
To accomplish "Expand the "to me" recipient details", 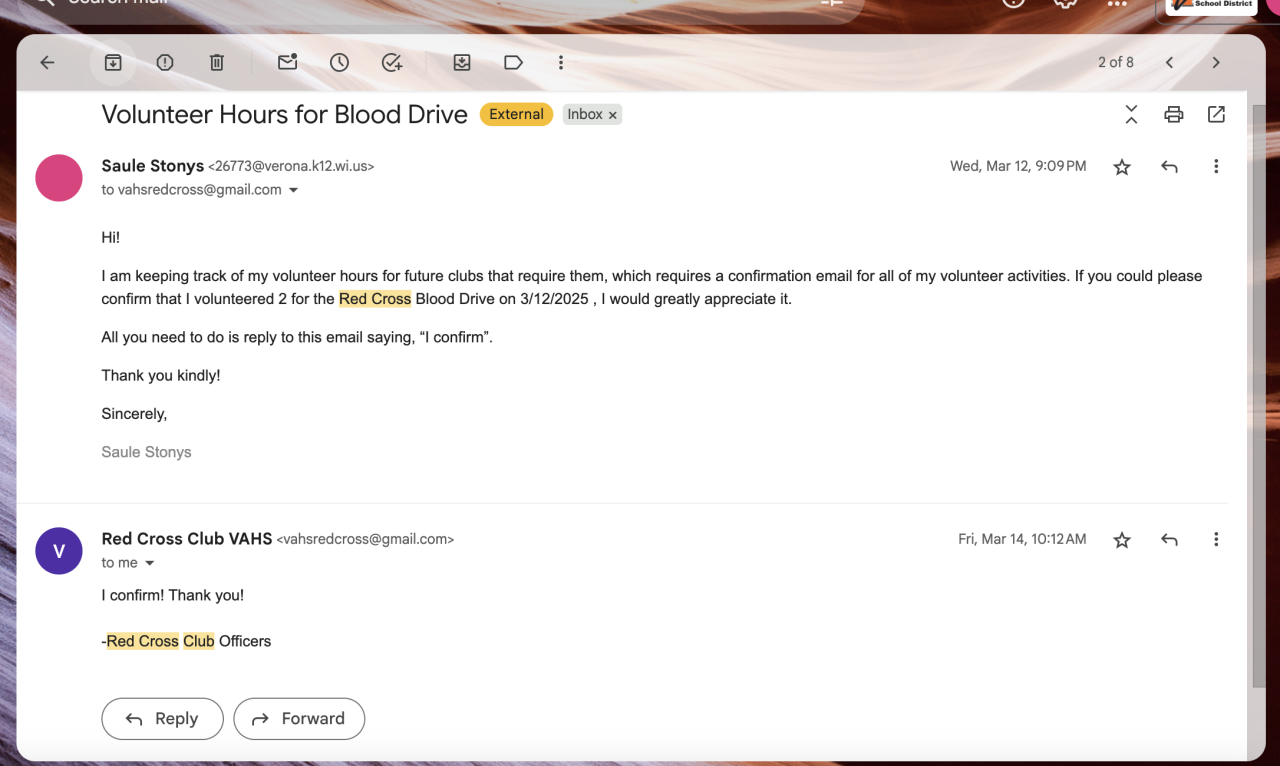I will point(150,563).
